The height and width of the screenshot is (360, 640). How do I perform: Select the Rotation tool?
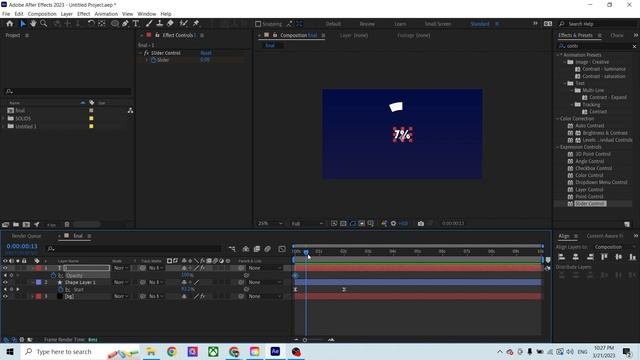point(91,24)
